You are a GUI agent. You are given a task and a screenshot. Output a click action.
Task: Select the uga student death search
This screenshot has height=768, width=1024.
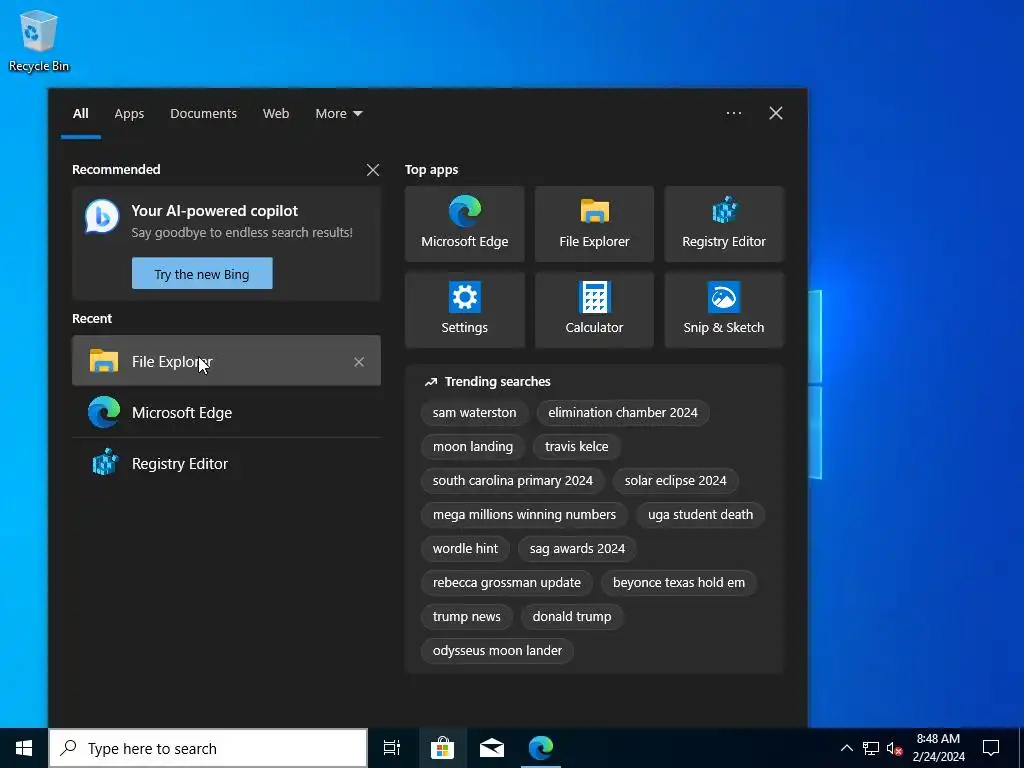[x=700, y=515]
